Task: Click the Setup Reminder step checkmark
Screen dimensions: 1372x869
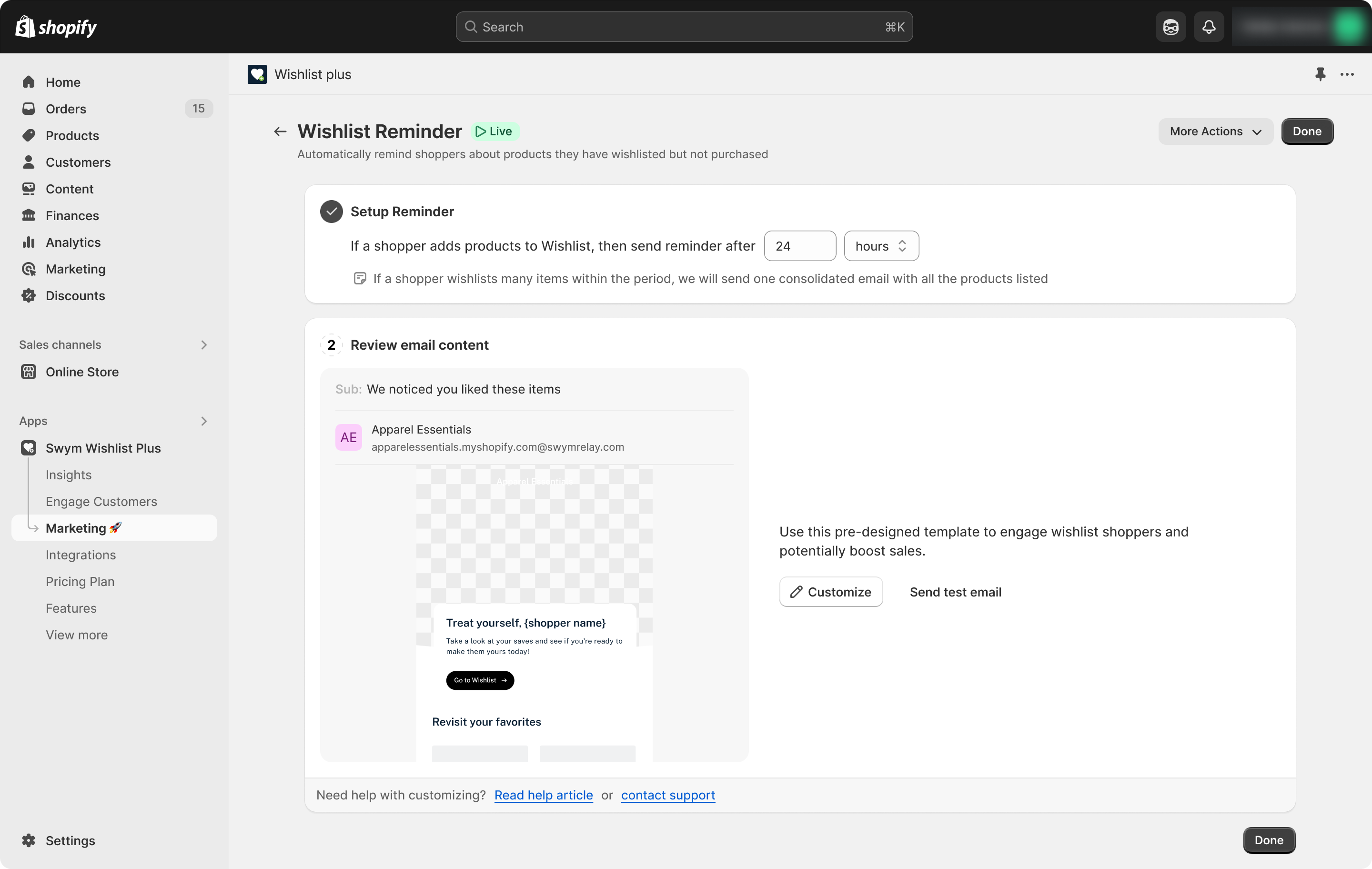Action: click(331, 212)
